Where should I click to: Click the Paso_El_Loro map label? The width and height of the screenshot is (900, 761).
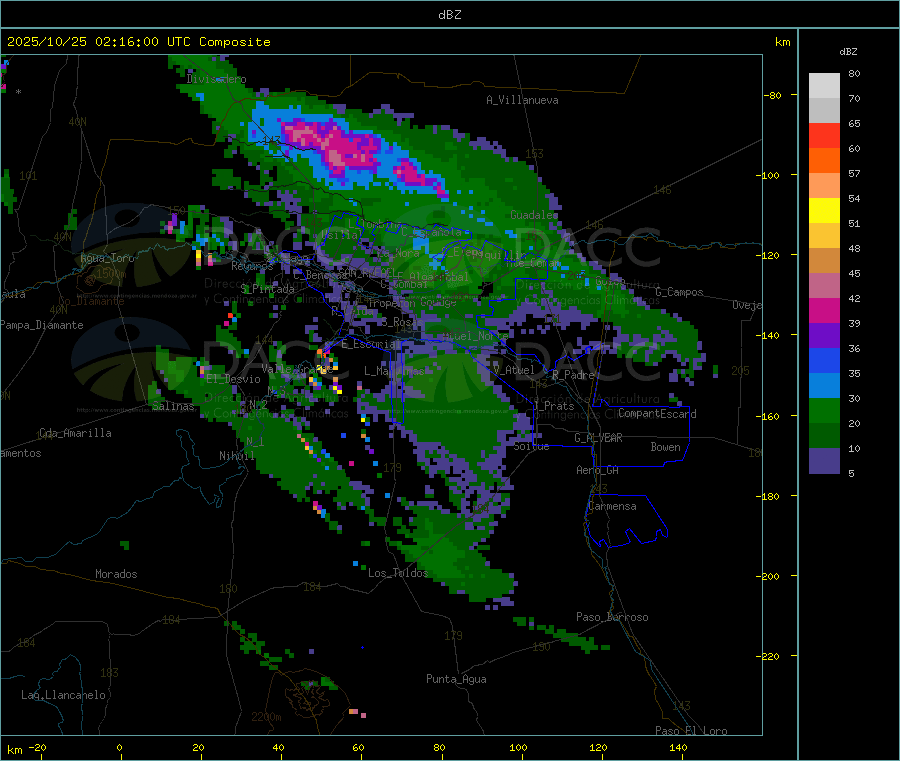tap(691, 731)
